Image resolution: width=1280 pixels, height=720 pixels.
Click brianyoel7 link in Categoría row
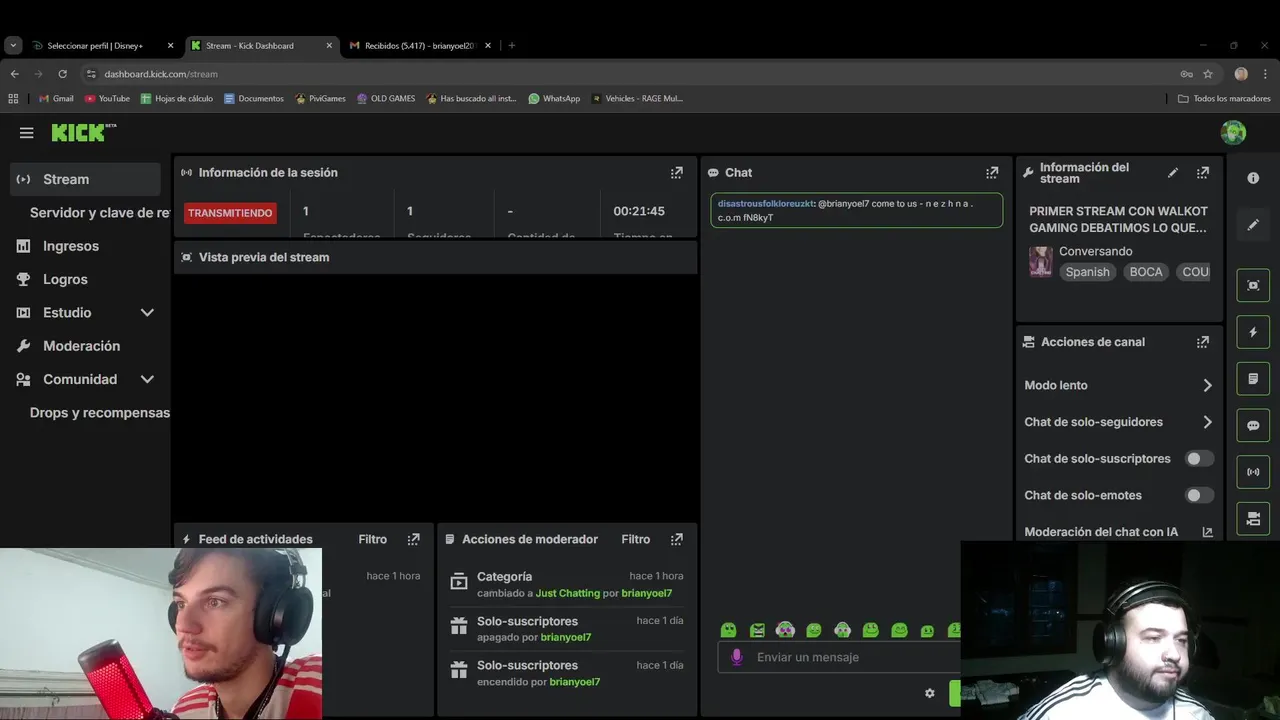pyautogui.click(x=646, y=593)
